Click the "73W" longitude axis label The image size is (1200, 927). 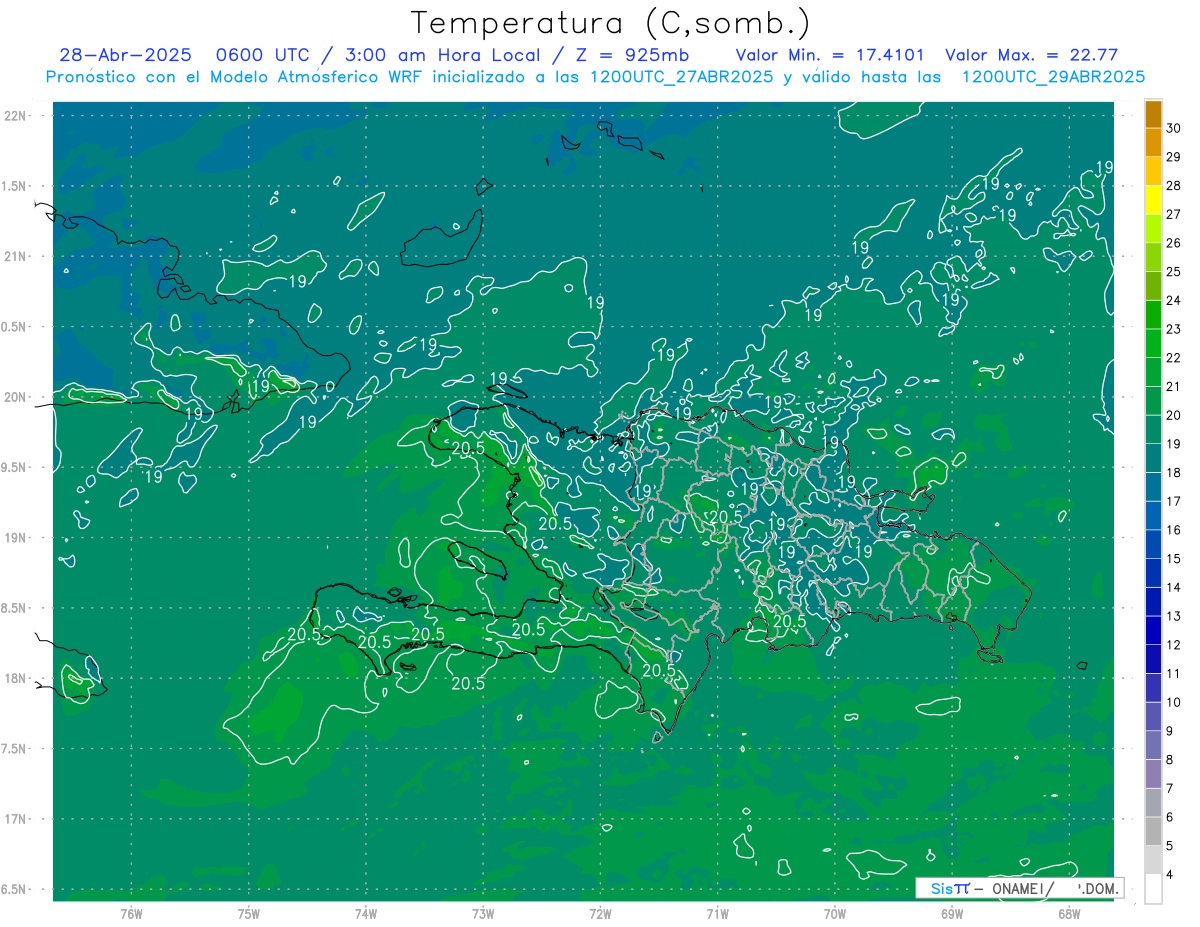tap(483, 914)
